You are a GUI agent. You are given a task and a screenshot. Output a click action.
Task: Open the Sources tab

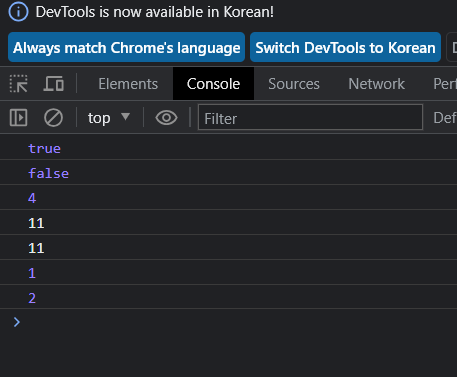294,84
